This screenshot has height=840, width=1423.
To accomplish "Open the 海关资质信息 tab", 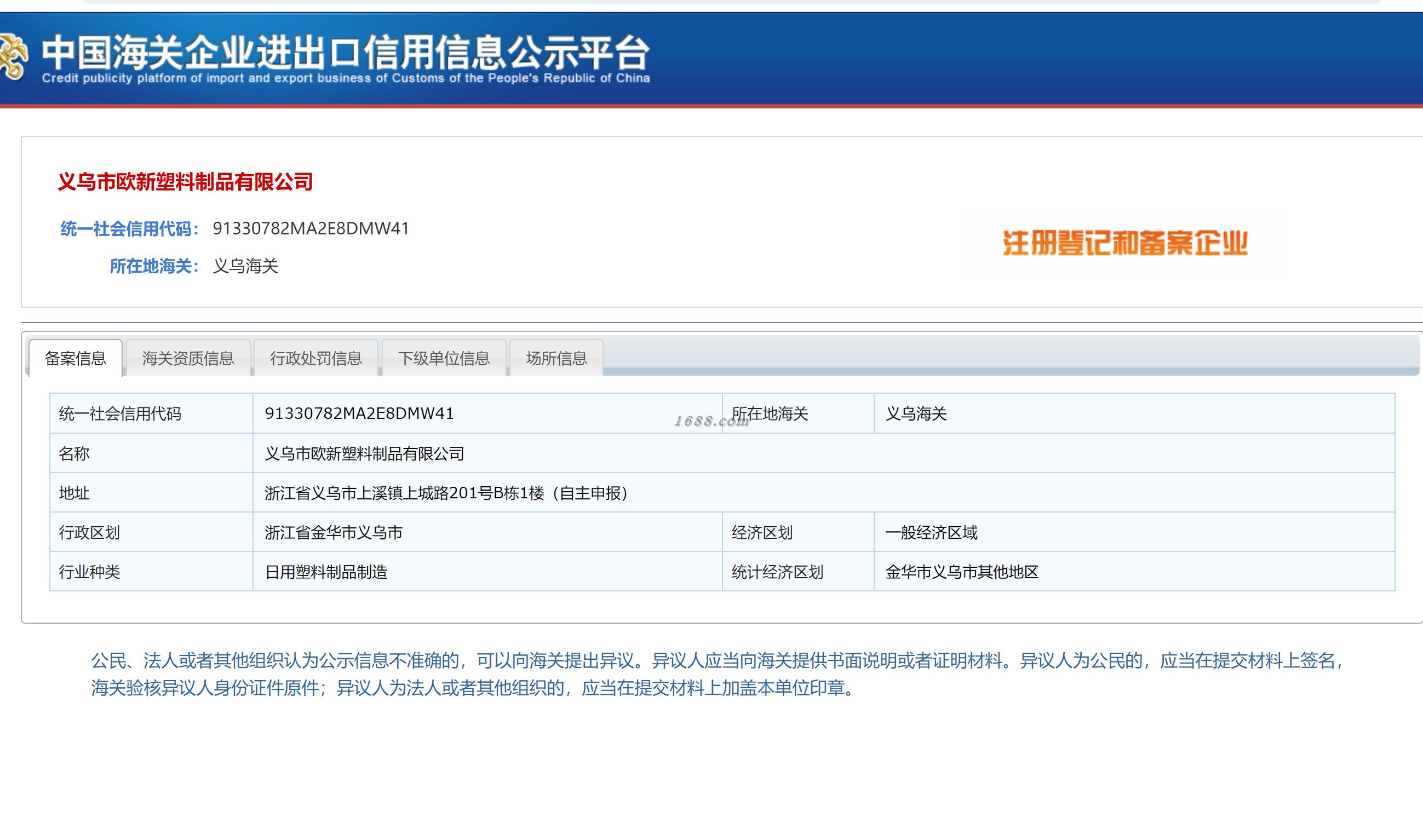I will [188, 358].
